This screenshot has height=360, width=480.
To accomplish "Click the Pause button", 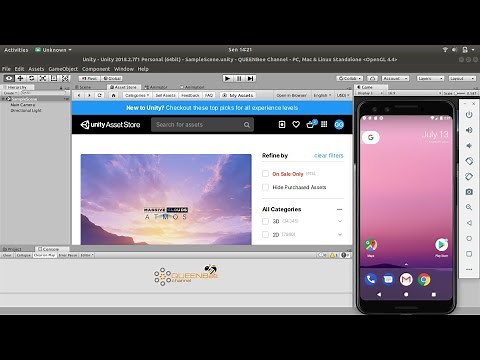I will [239, 78].
